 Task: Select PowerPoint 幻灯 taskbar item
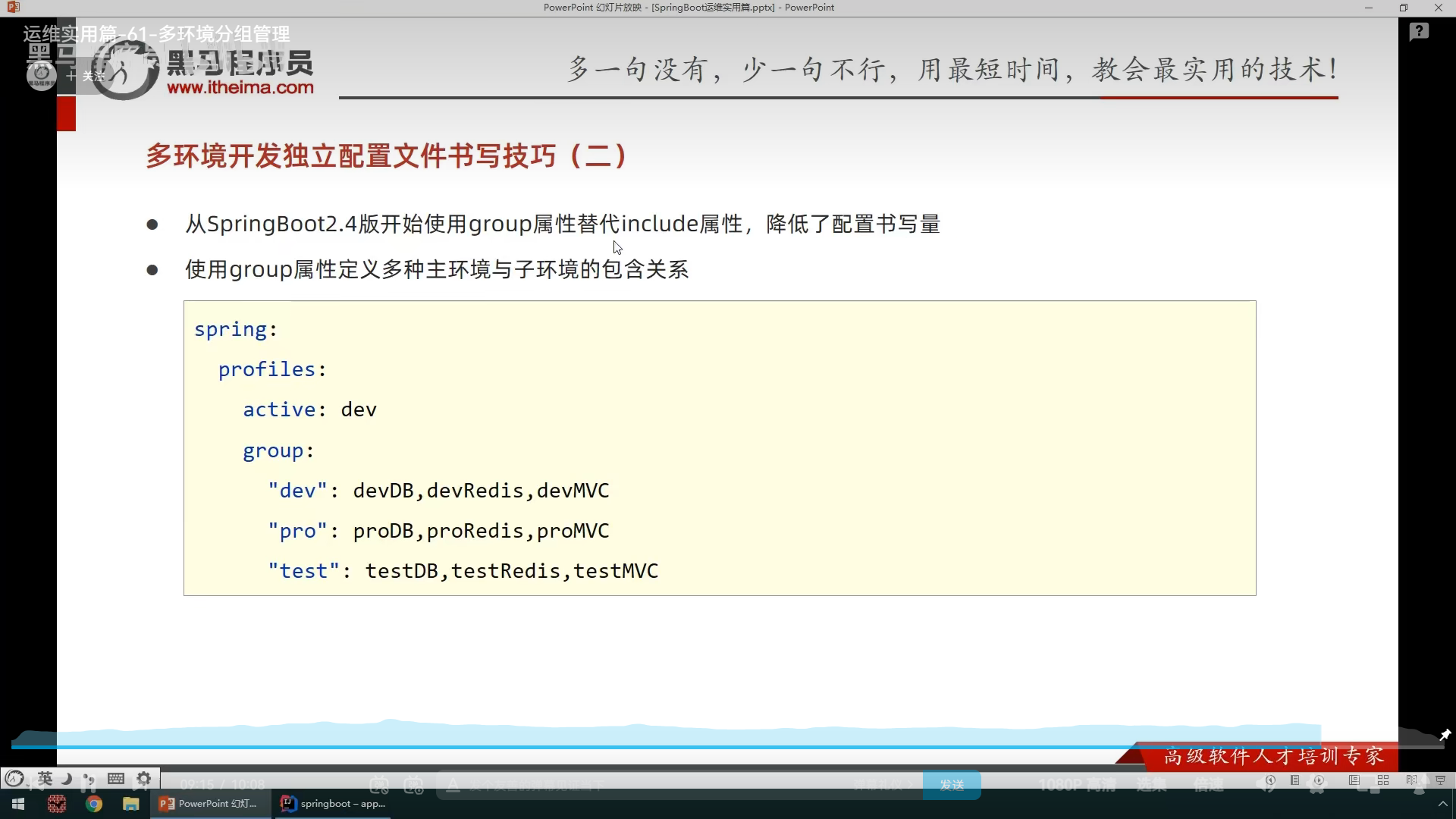[209, 804]
